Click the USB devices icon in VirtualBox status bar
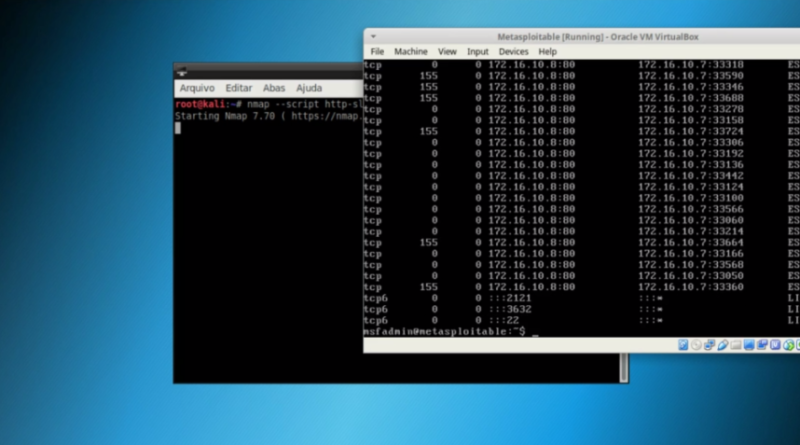The width and height of the screenshot is (800, 445). [723, 345]
